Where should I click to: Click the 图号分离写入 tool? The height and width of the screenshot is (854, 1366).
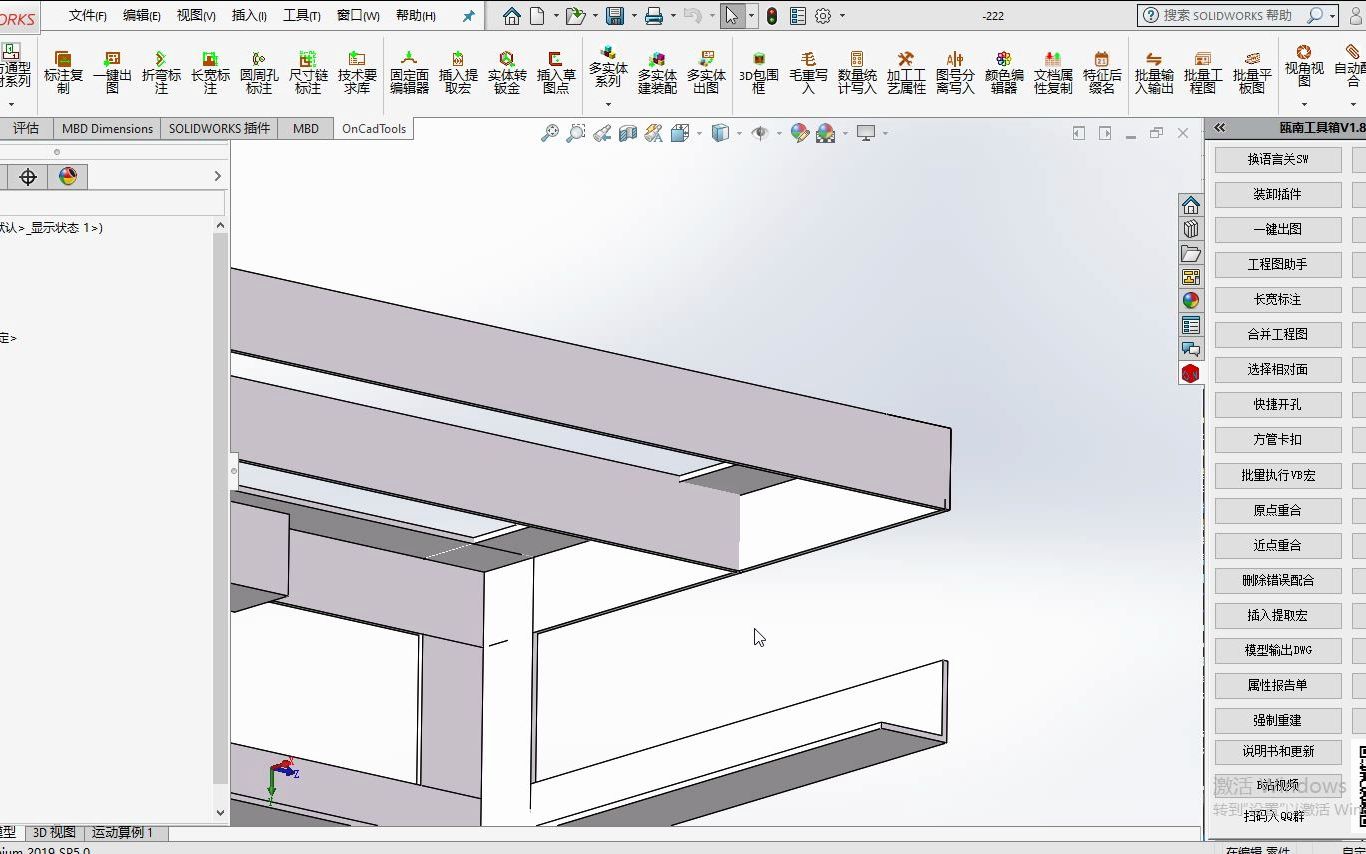[x=955, y=72]
